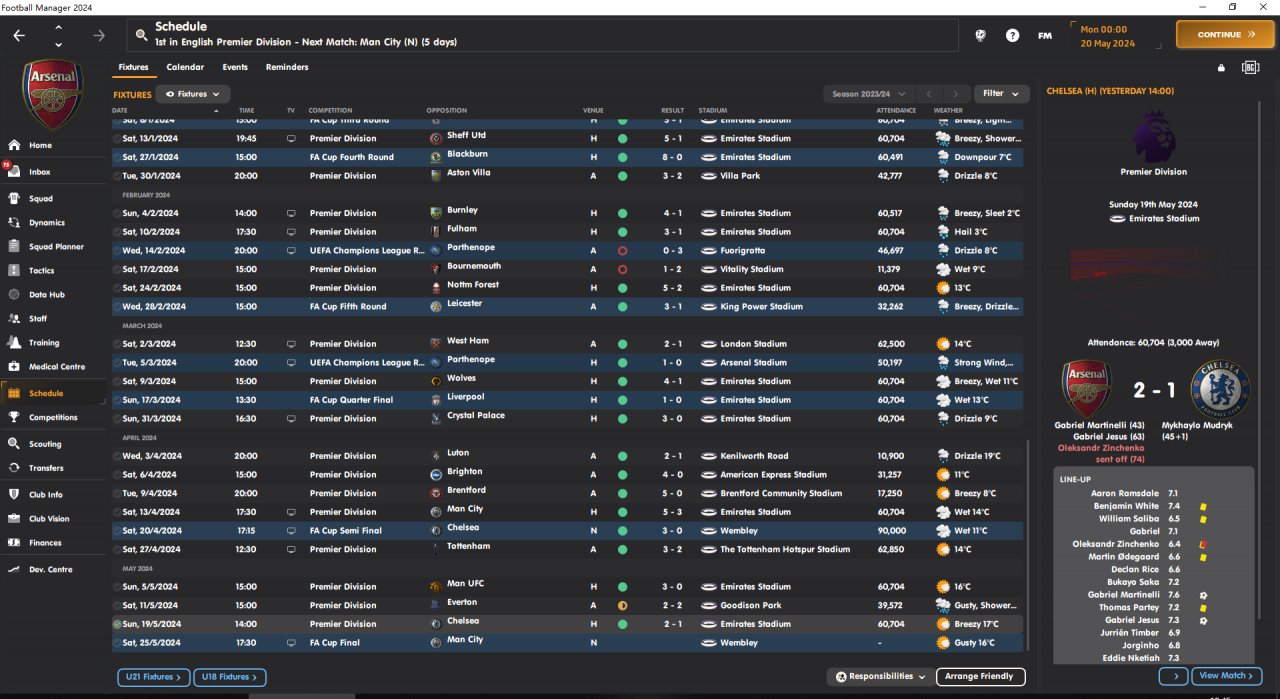1280x699 pixels.
Task: Click the next arrow beside View Match
Action: (x=1173, y=677)
